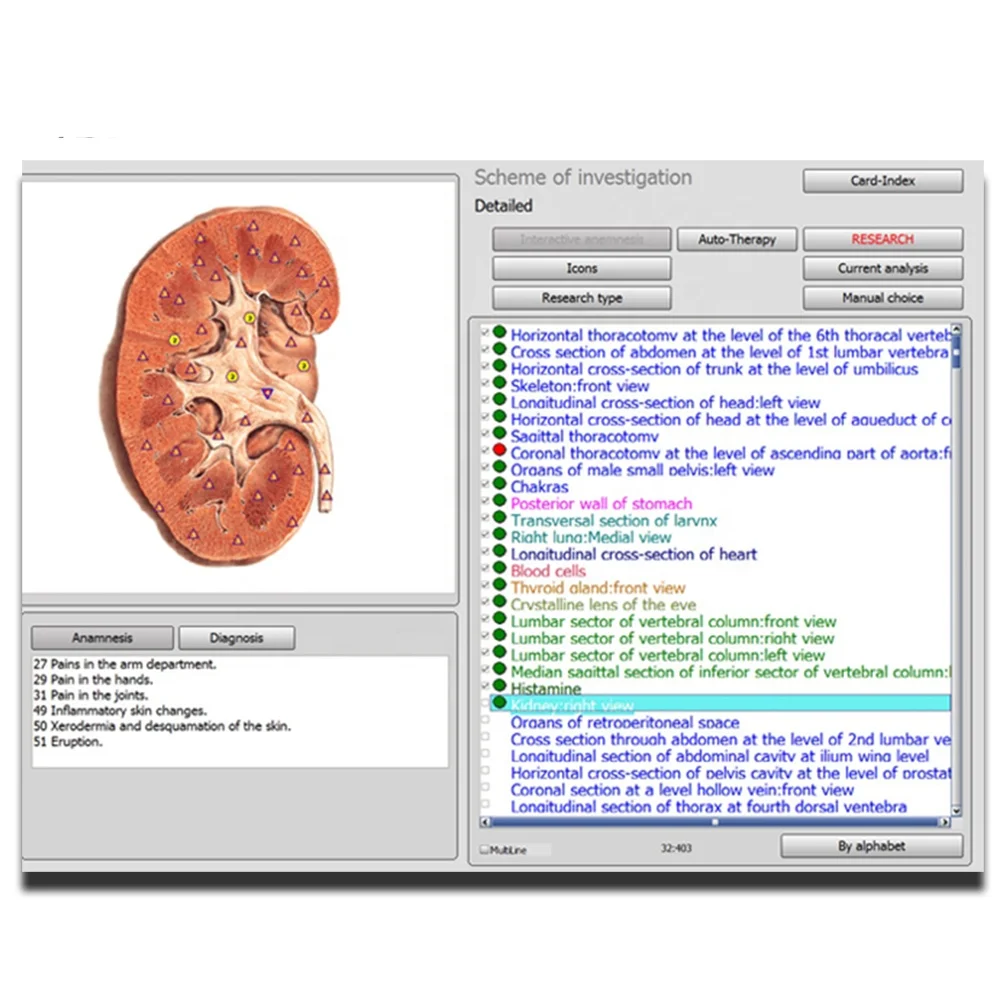Viewport: 1000px width, 1000px height.
Task: Click the red status dot beside Coronal thoracotomy
Action: tap(499, 450)
